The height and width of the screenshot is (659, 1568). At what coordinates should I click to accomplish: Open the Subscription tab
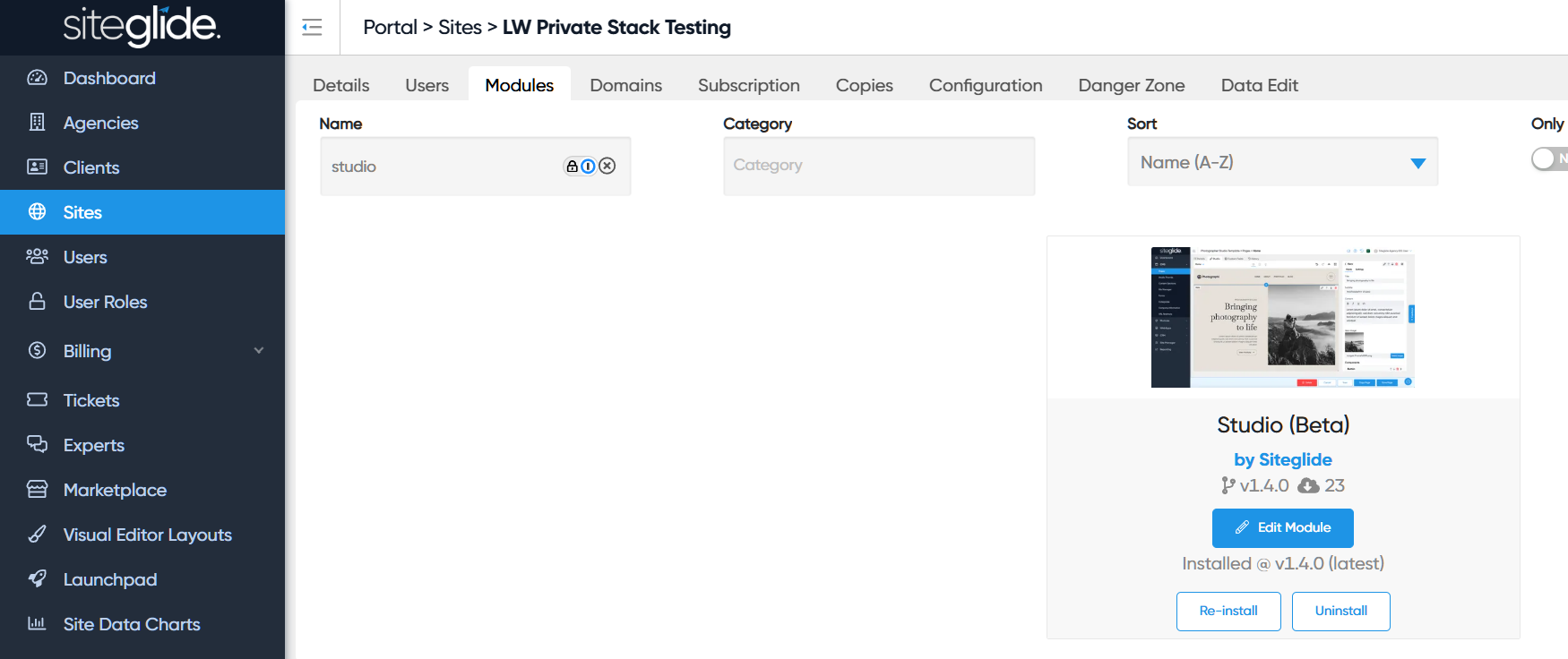pyautogui.click(x=749, y=85)
